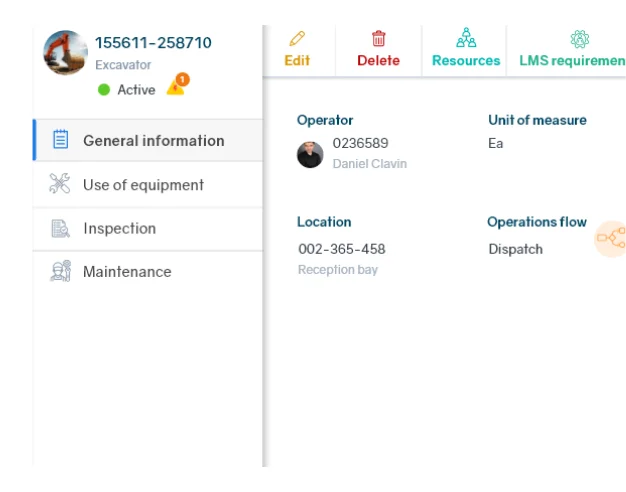Open Resources via its people icon
The width and height of the screenshot is (626, 492).
(466, 39)
